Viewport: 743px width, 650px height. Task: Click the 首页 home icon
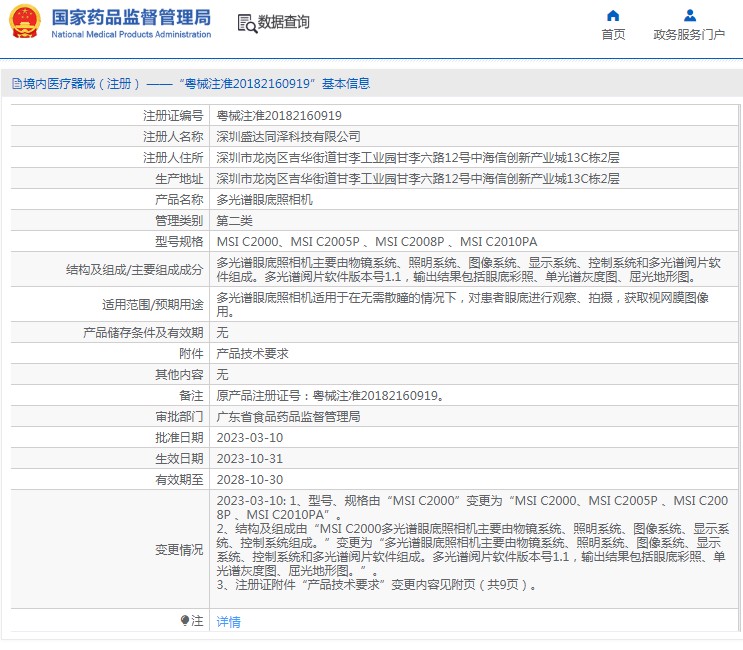(613, 15)
